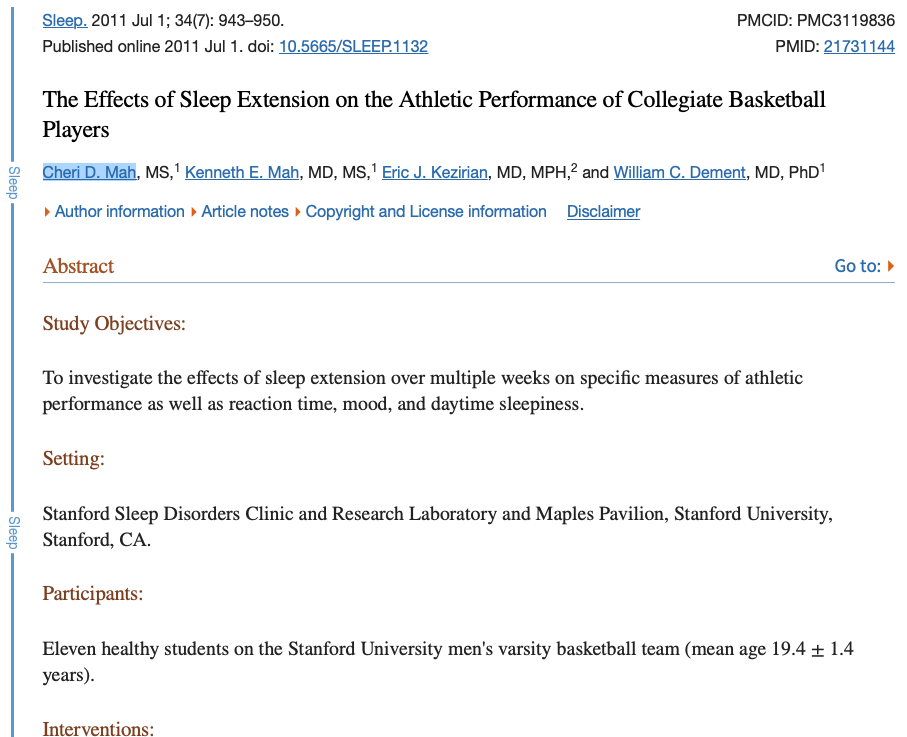This screenshot has height=737, width=907.
Task: Click the orange Go to arrow icon
Action: (891, 266)
